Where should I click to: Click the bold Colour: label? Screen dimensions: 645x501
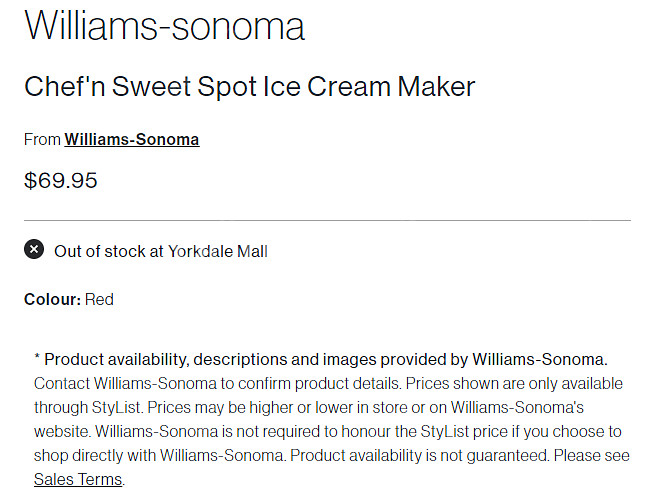point(52,299)
